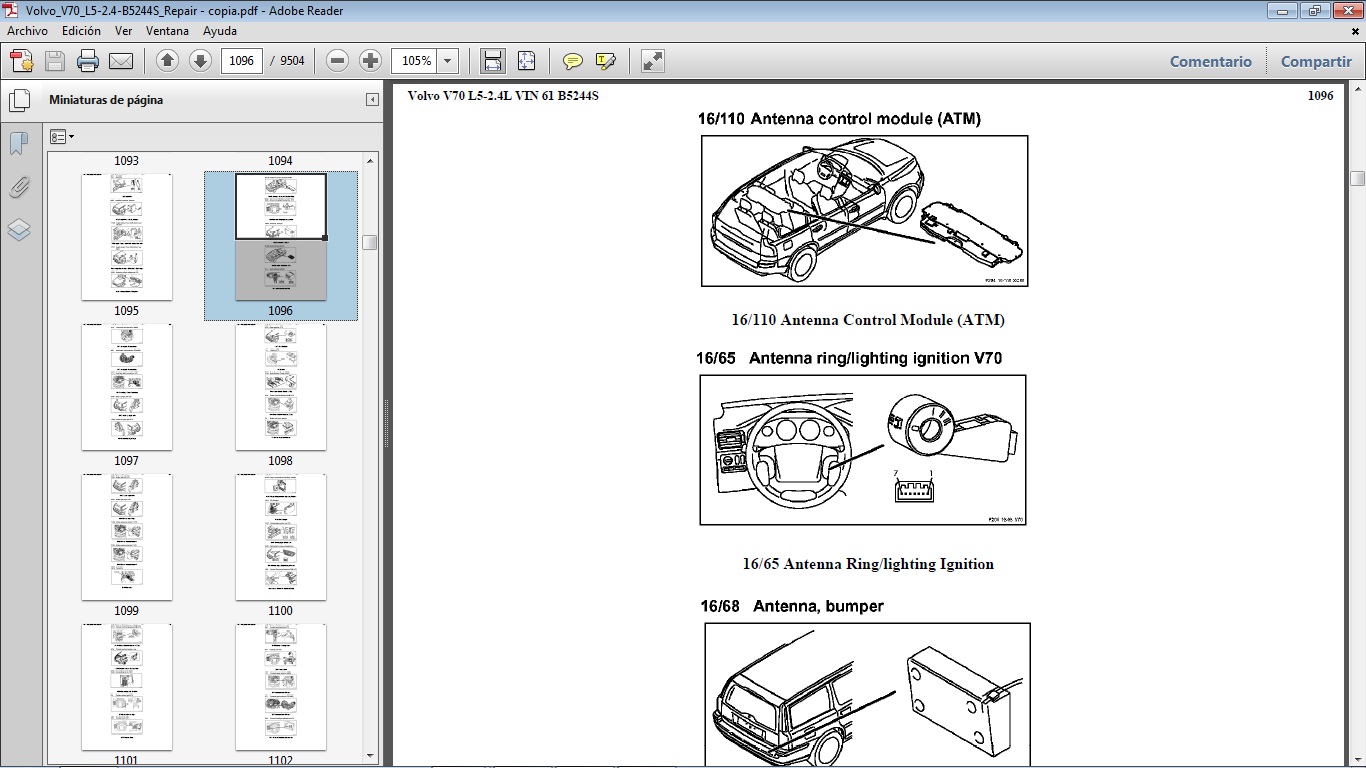
Task: Select the fit one full page icon
Action: [526, 61]
